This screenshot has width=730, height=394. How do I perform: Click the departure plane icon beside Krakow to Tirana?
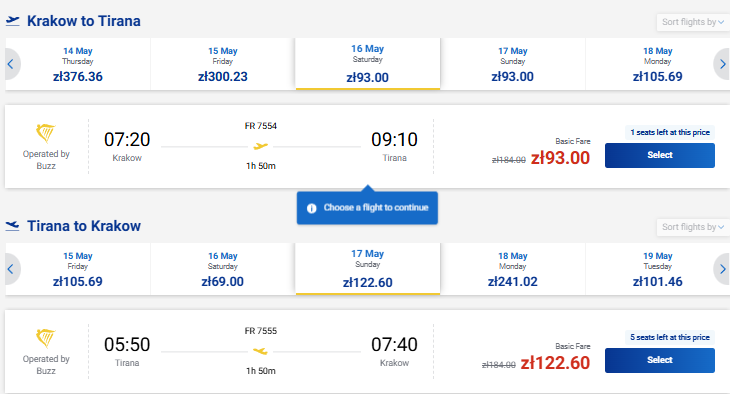click(13, 21)
